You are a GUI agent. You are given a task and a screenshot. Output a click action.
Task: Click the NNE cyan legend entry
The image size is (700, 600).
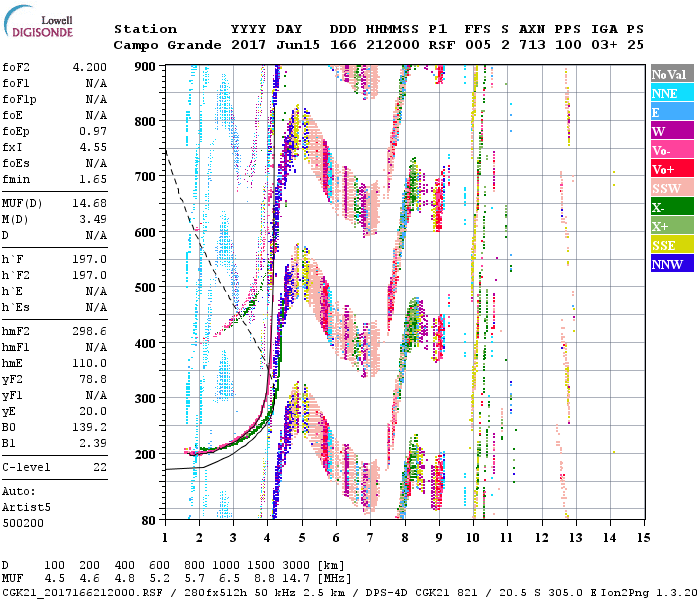click(x=672, y=93)
